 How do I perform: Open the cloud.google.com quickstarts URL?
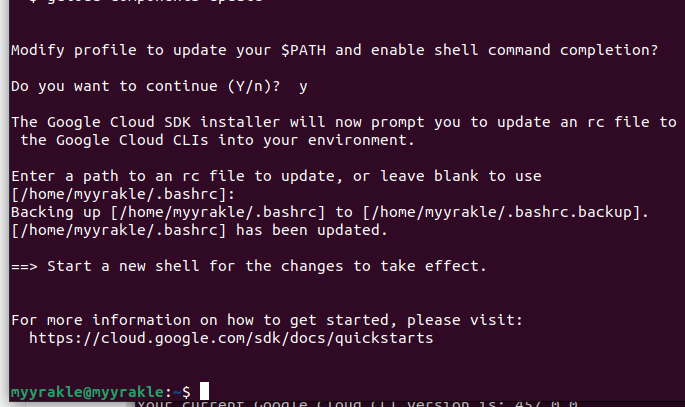(231, 339)
